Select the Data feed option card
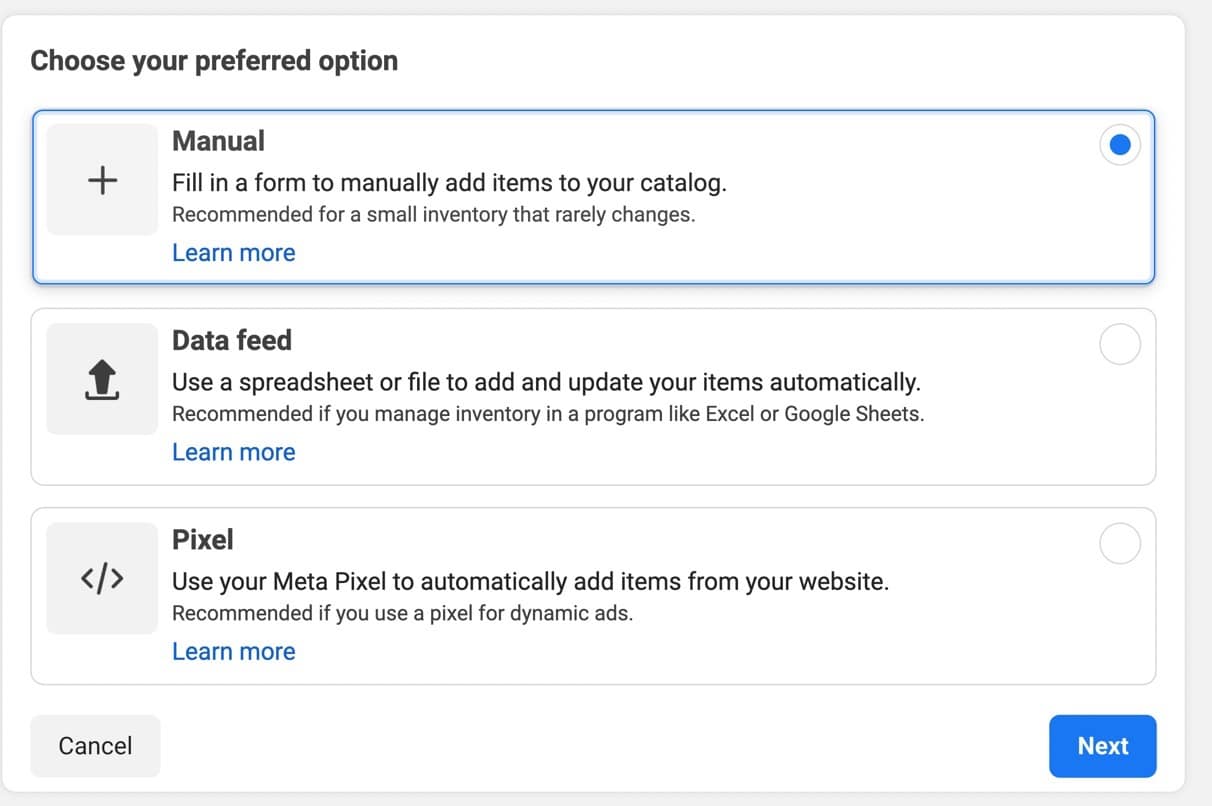Viewport: 1212px width, 806px height. point(600,396)
